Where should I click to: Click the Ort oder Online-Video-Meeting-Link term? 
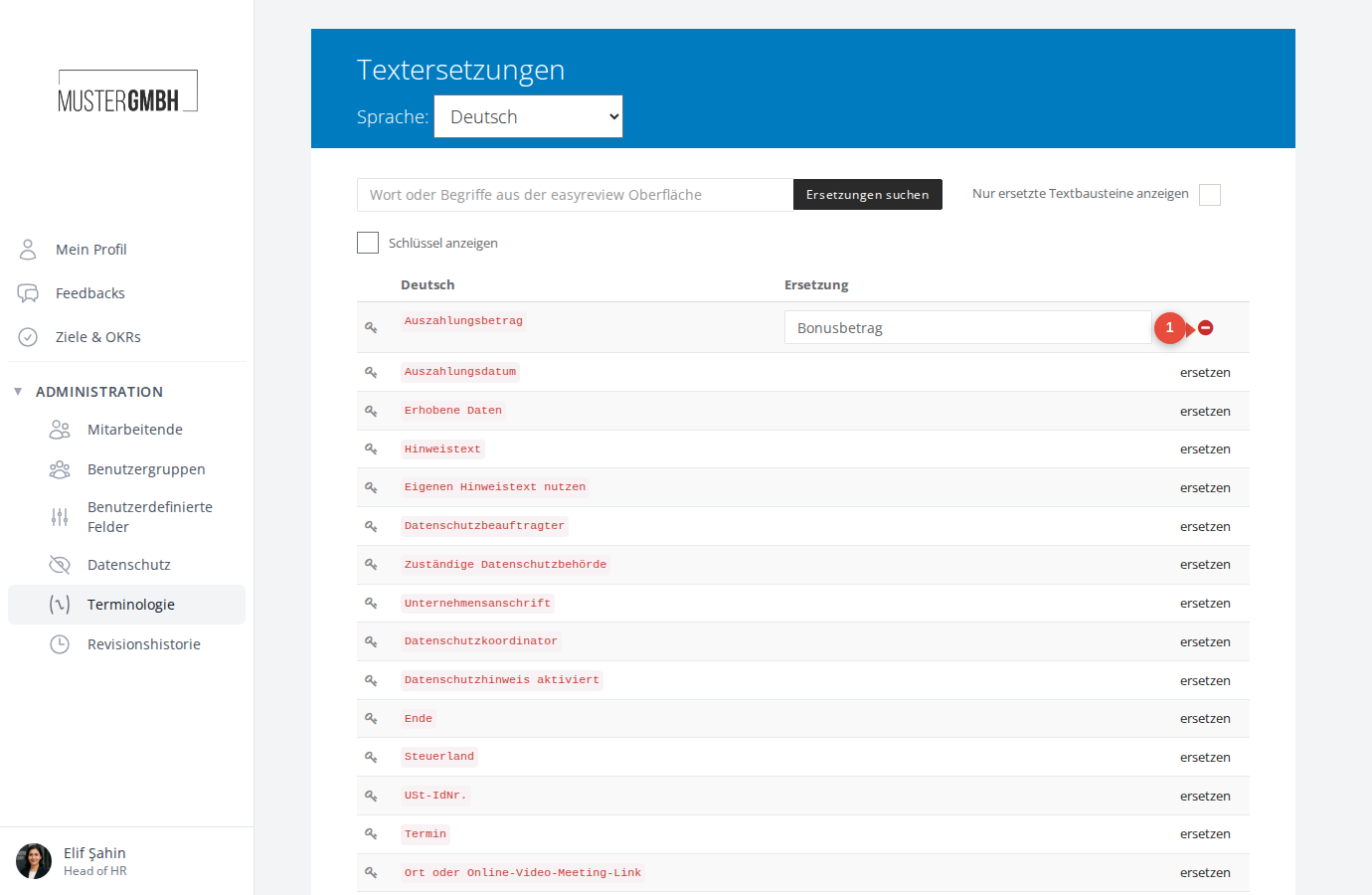[523, 873]
